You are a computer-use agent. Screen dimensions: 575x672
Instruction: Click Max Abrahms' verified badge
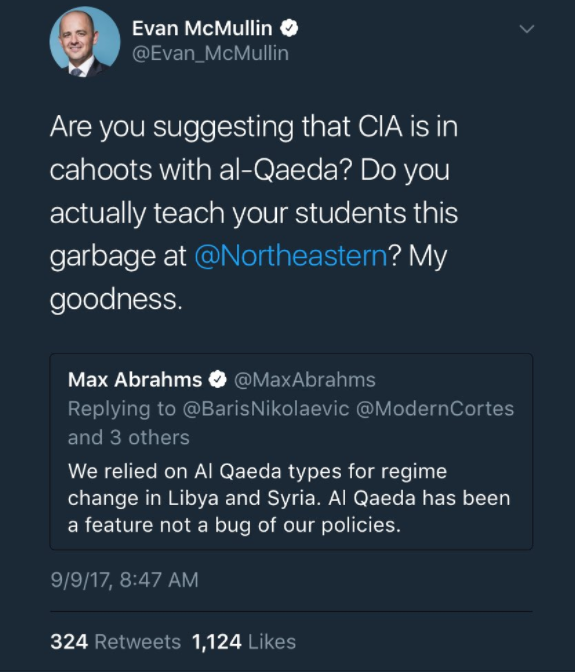pyautogui.click(x=218, y=380)
